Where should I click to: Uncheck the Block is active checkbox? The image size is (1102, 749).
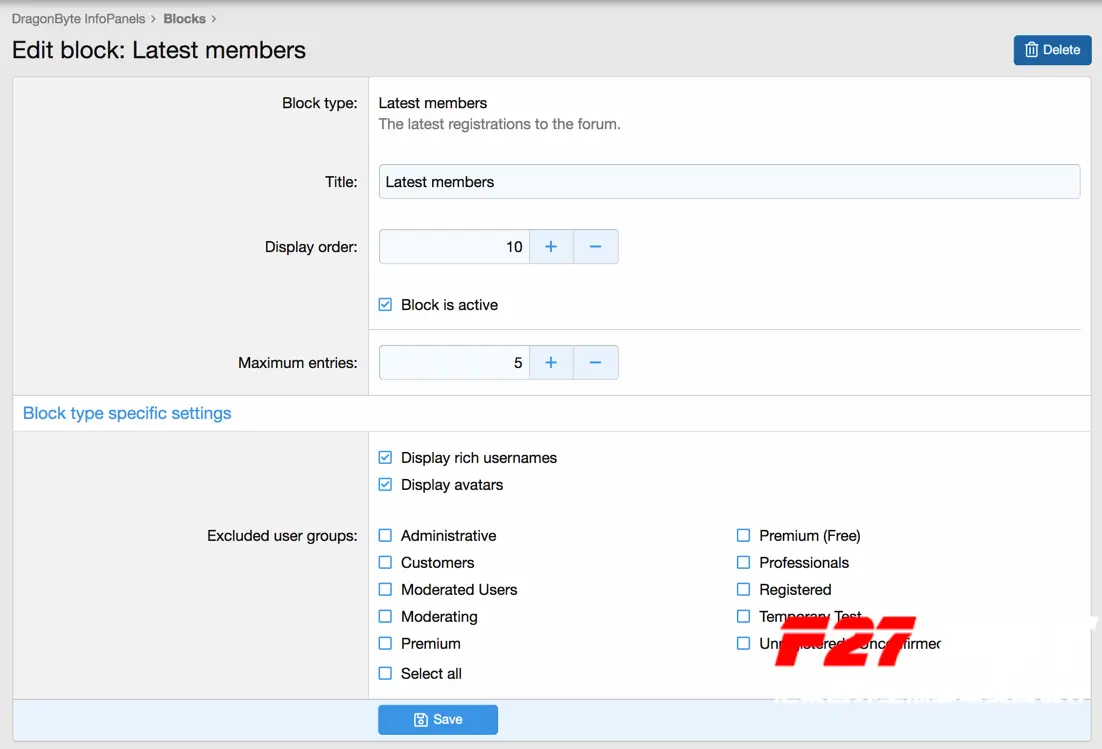click(385, 305)
